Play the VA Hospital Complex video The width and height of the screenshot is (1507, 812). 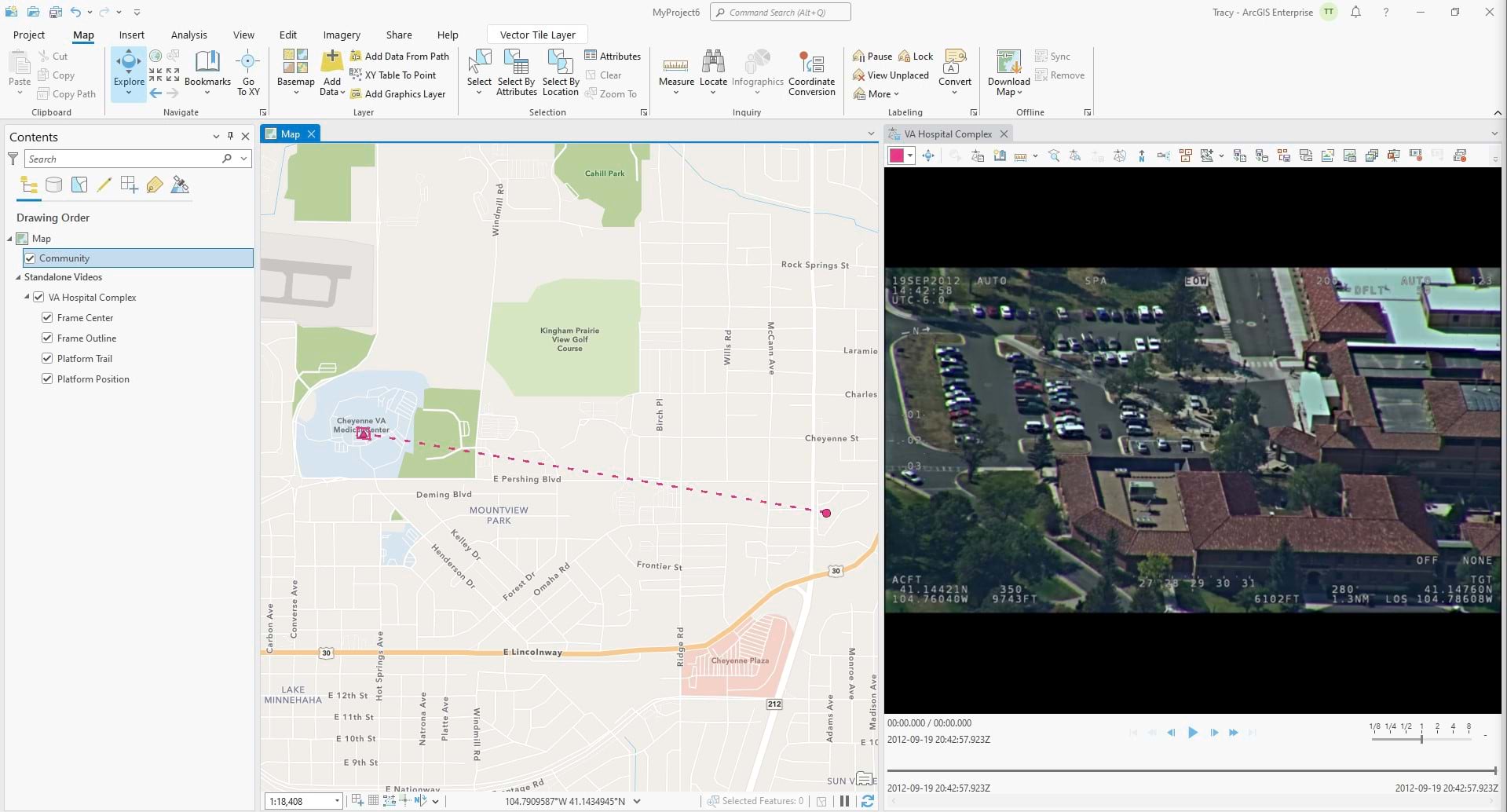[x=1193, y=733]
